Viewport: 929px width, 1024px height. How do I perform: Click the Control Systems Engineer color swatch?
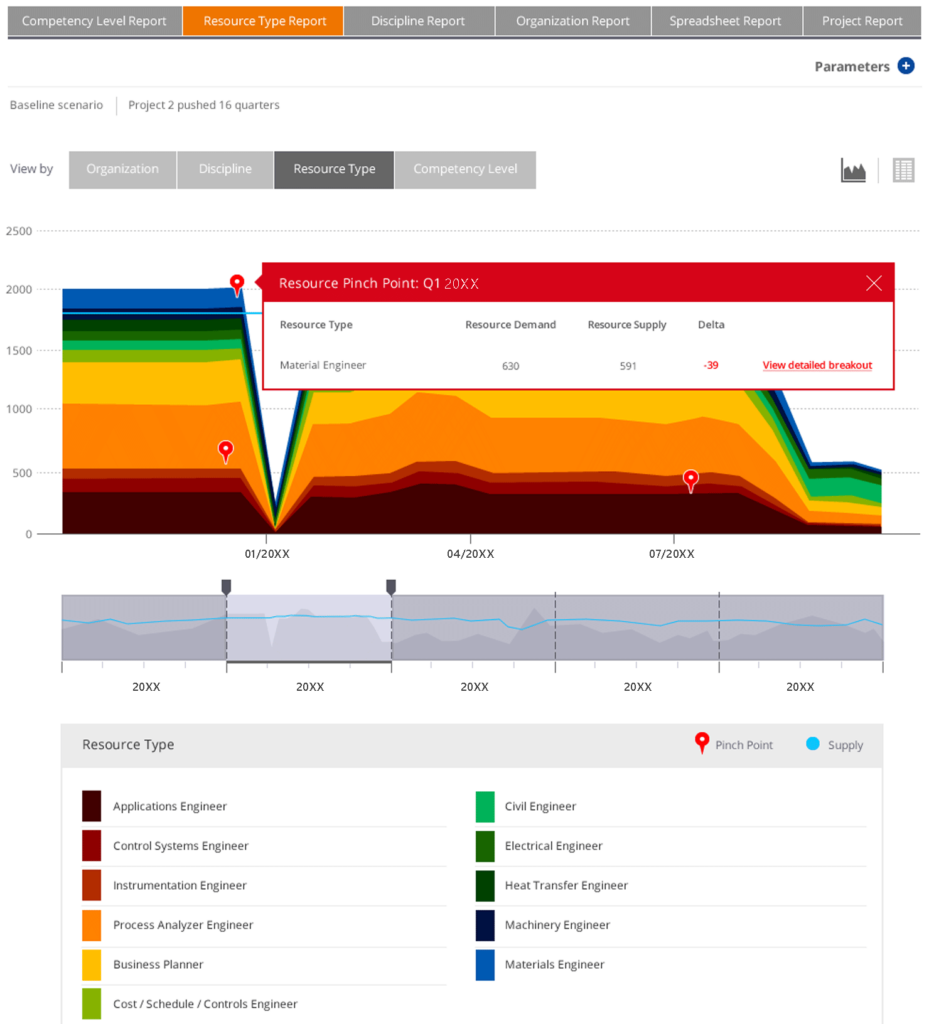tap(91, 846)
